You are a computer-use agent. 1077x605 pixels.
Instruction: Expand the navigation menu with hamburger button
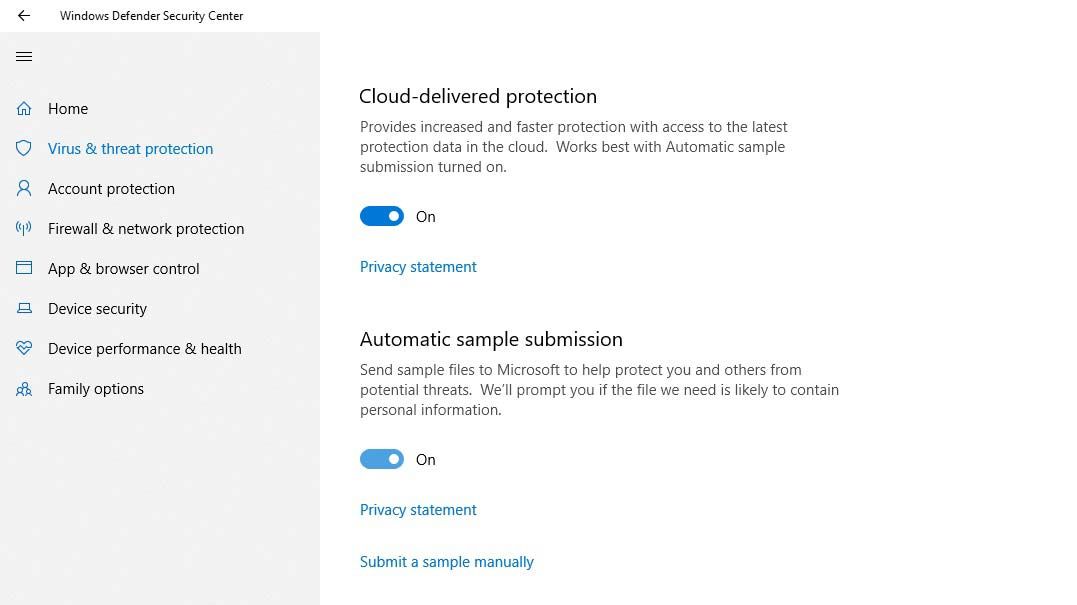click(x=24, y=56)
